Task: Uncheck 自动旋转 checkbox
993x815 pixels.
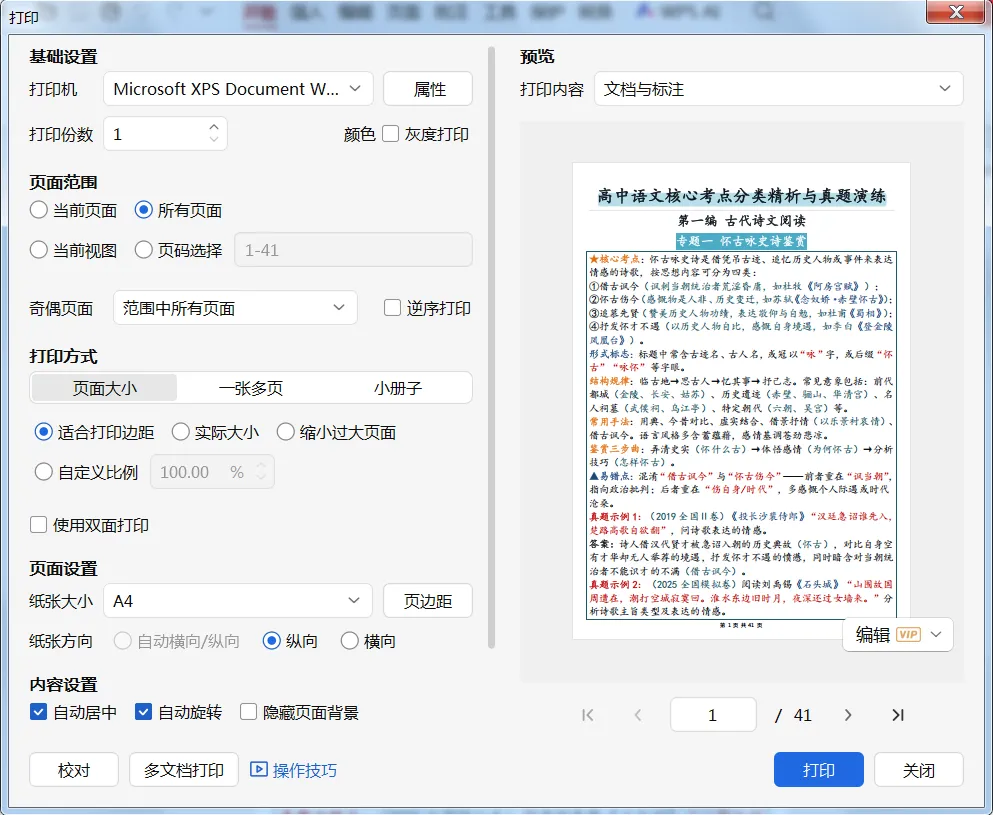Action: pyautogui.click(x=144, y=712)
